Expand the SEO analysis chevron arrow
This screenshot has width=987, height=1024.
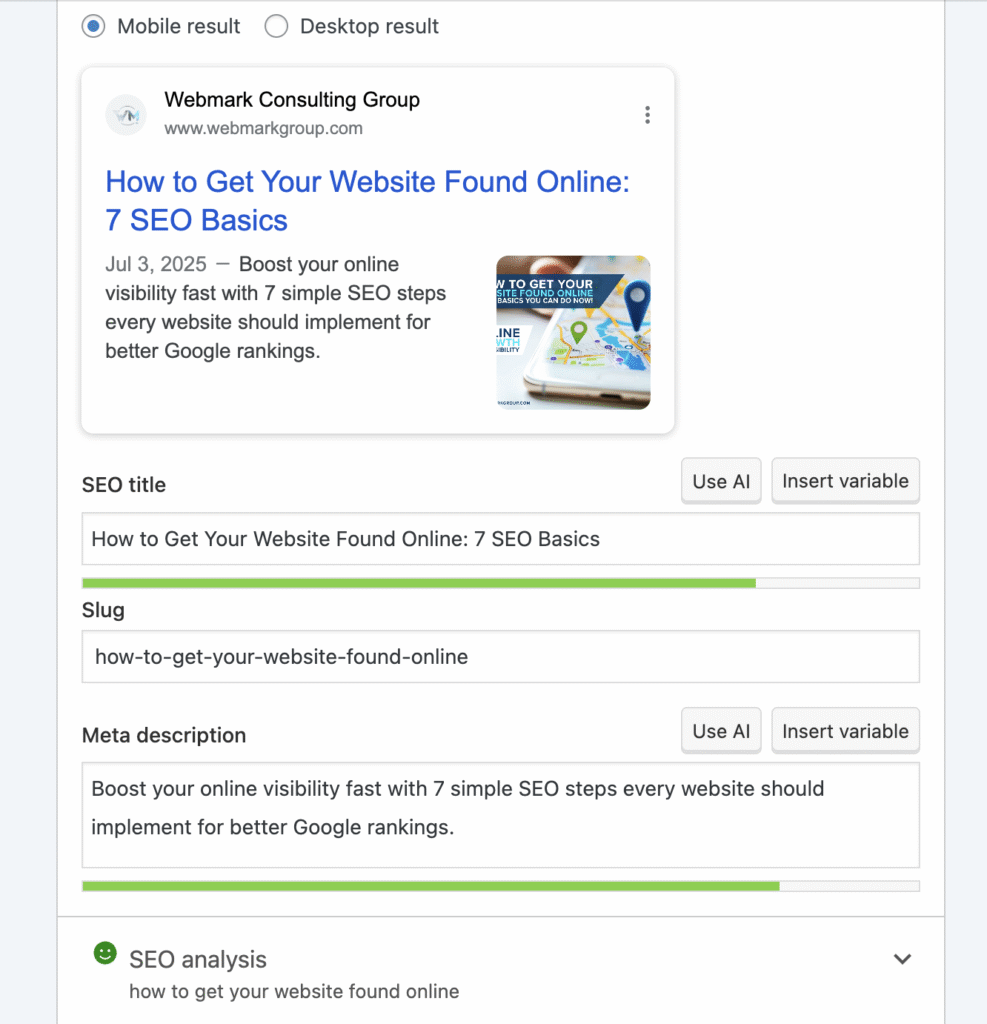point(902,960)
